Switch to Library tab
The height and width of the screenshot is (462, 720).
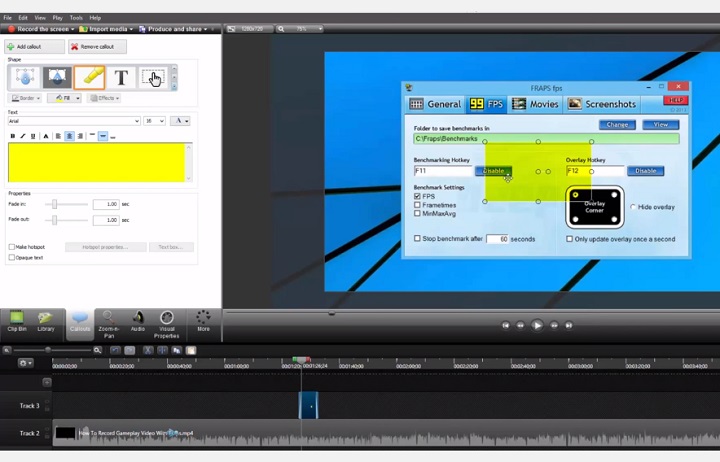coord(45,321)
